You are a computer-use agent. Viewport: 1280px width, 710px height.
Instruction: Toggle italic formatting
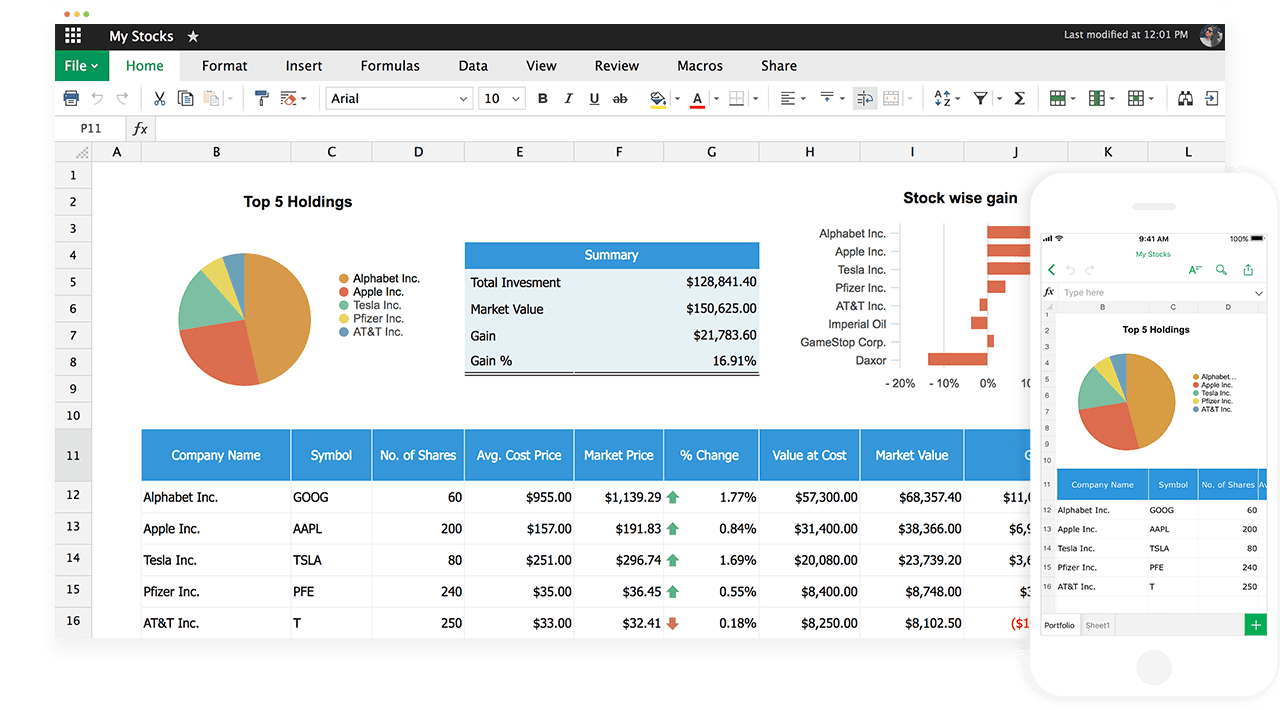568,98
